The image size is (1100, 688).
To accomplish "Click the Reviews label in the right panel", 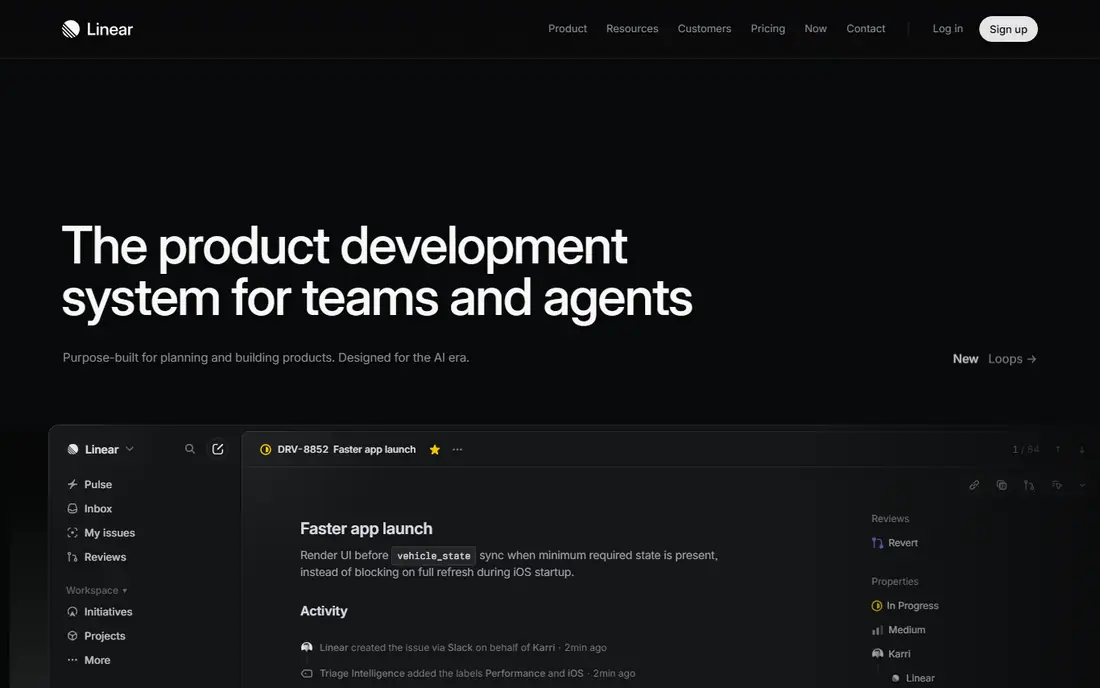I will click(x=890, y=519).
